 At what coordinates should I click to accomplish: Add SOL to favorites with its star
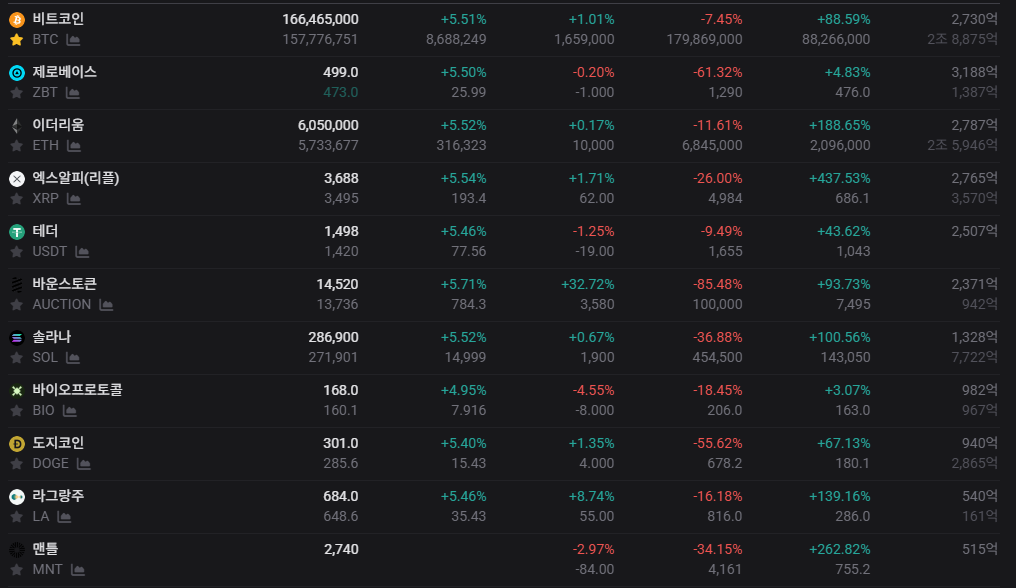[x=16, y=358]
